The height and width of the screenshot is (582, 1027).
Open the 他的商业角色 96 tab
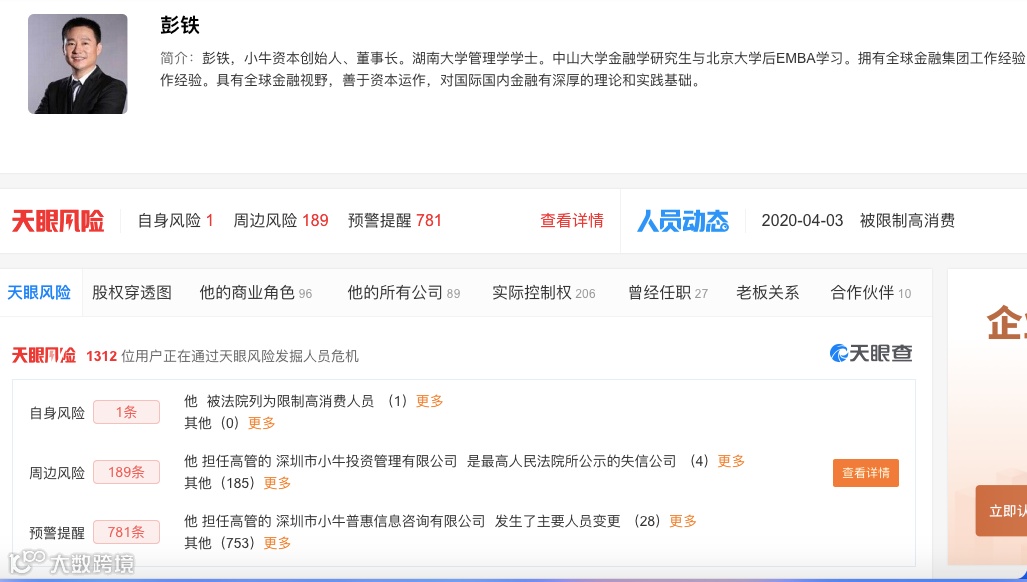(255, 293)
